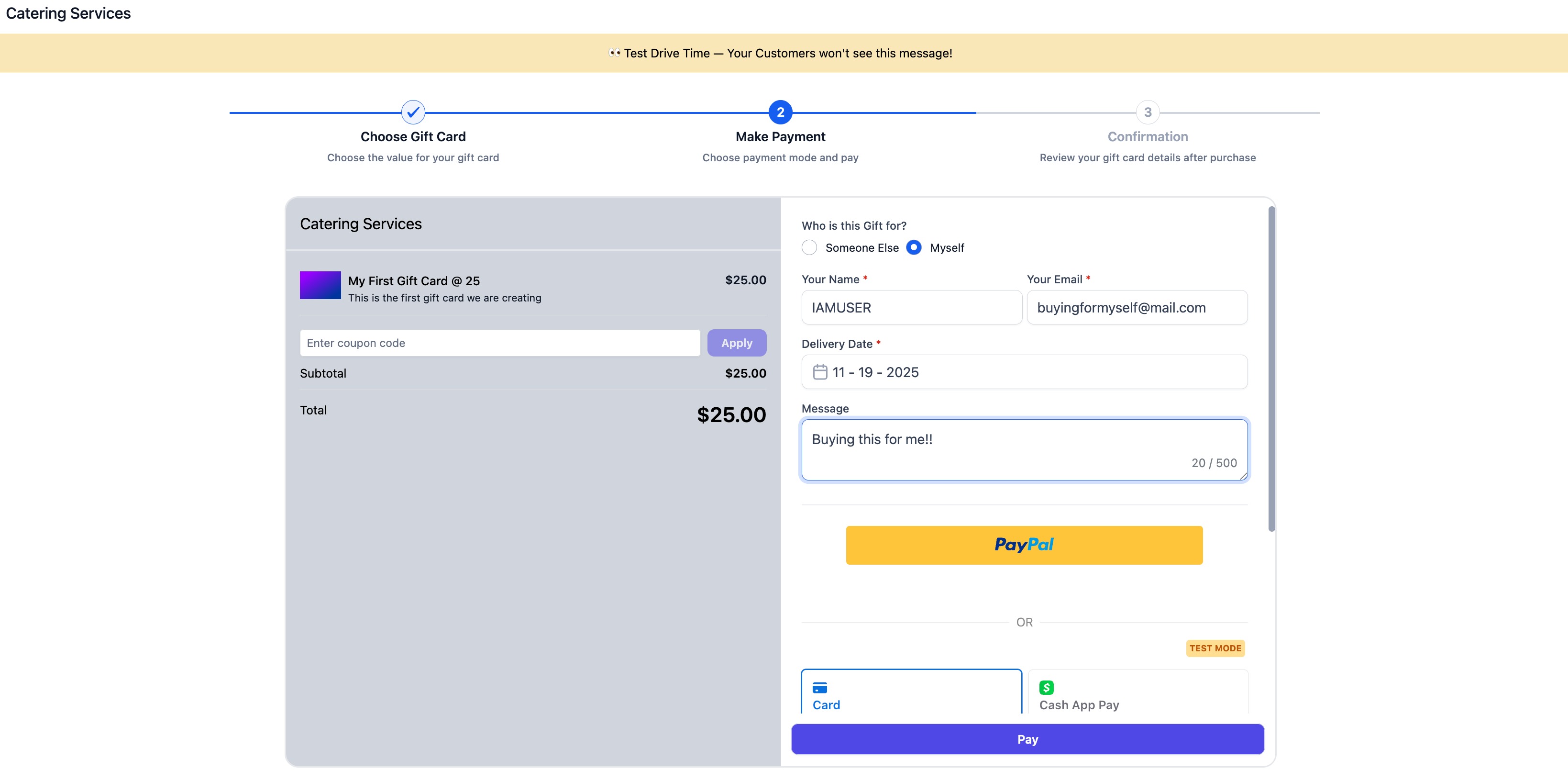Click the completed step checkmark icon
Viewport: 1568px width, 781px height.
tap(413, 112)
